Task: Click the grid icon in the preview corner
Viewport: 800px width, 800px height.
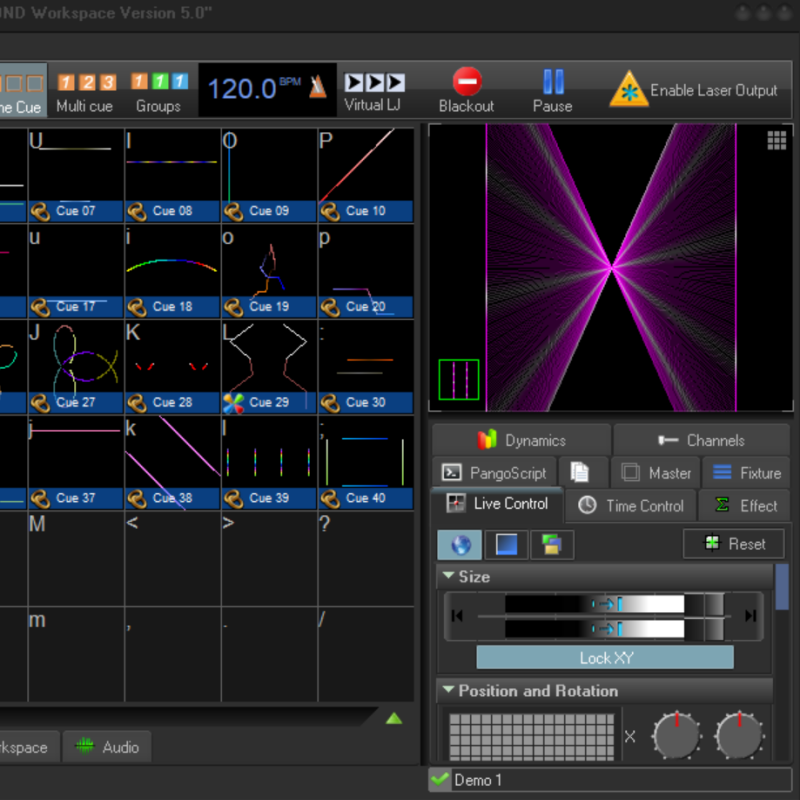Action: pyautogui.click(x=776, y=141)
